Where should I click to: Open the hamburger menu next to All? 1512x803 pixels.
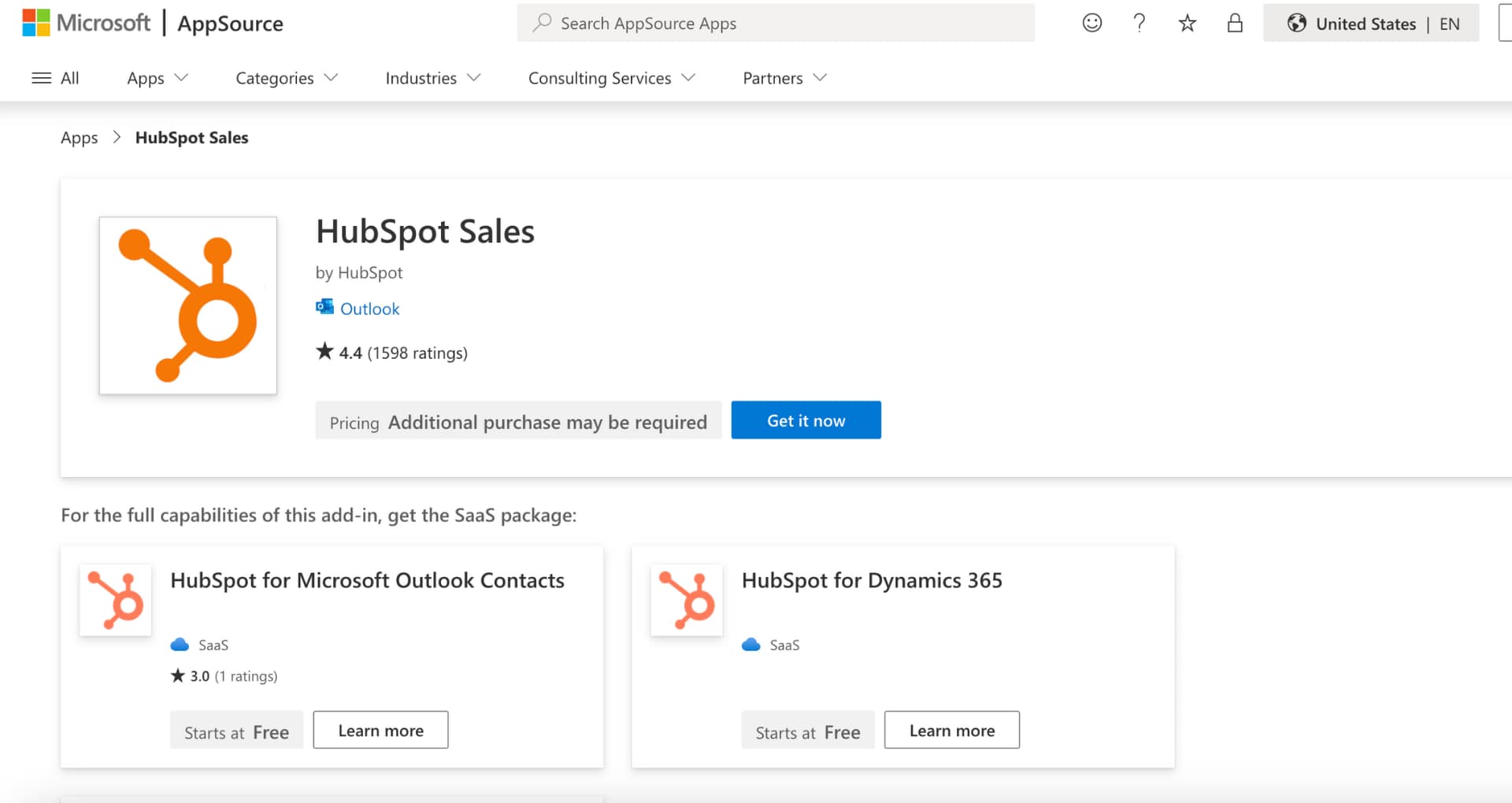pos(42,77)
